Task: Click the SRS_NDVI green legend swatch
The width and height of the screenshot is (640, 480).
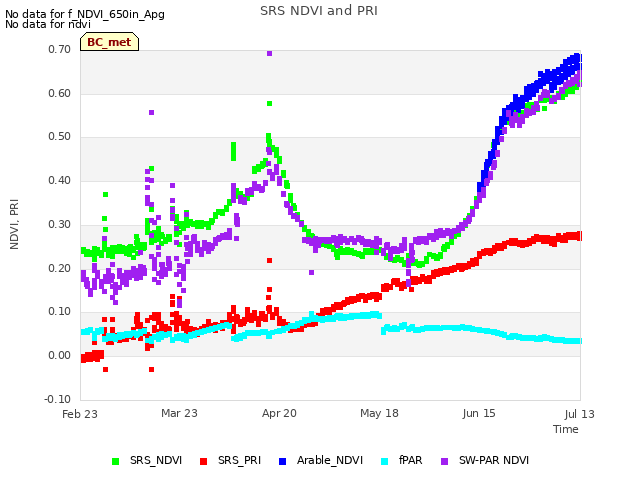Action: [x=116, y=461]
